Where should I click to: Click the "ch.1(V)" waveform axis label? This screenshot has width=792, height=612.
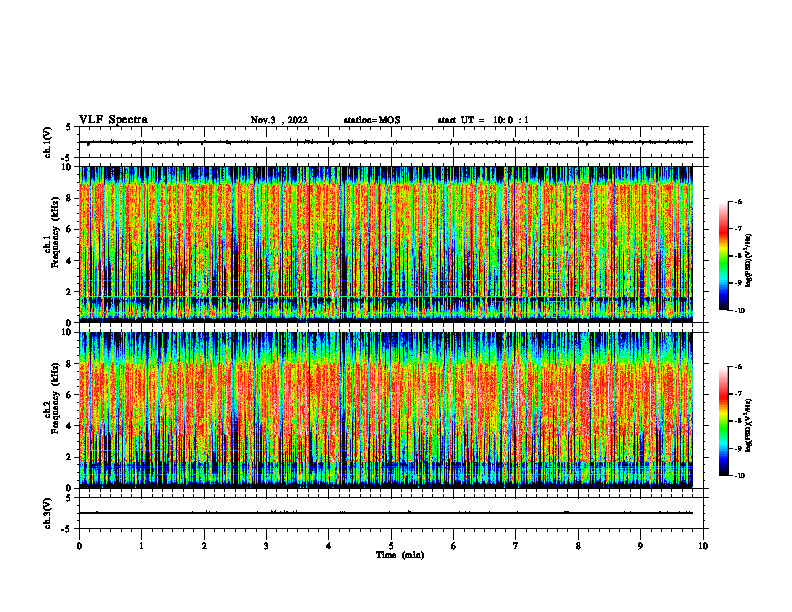[x=48, y=142]
